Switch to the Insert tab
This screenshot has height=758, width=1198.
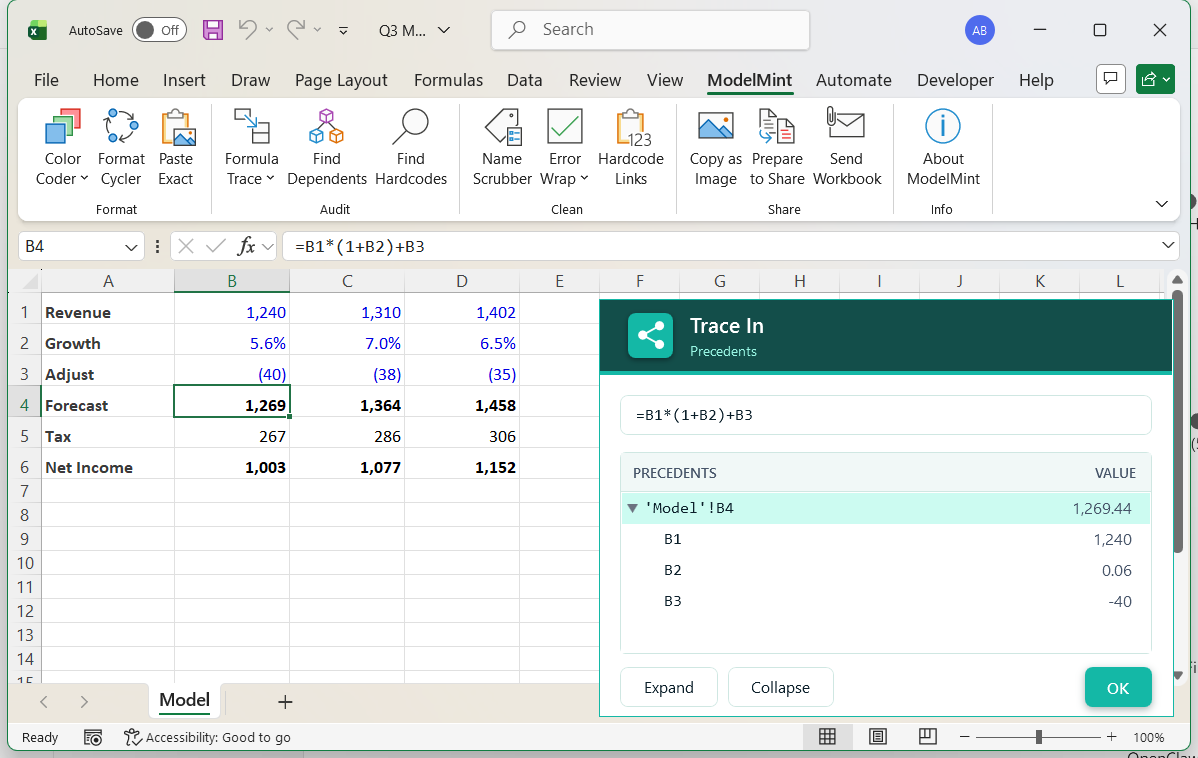click(x=183, y=80)
